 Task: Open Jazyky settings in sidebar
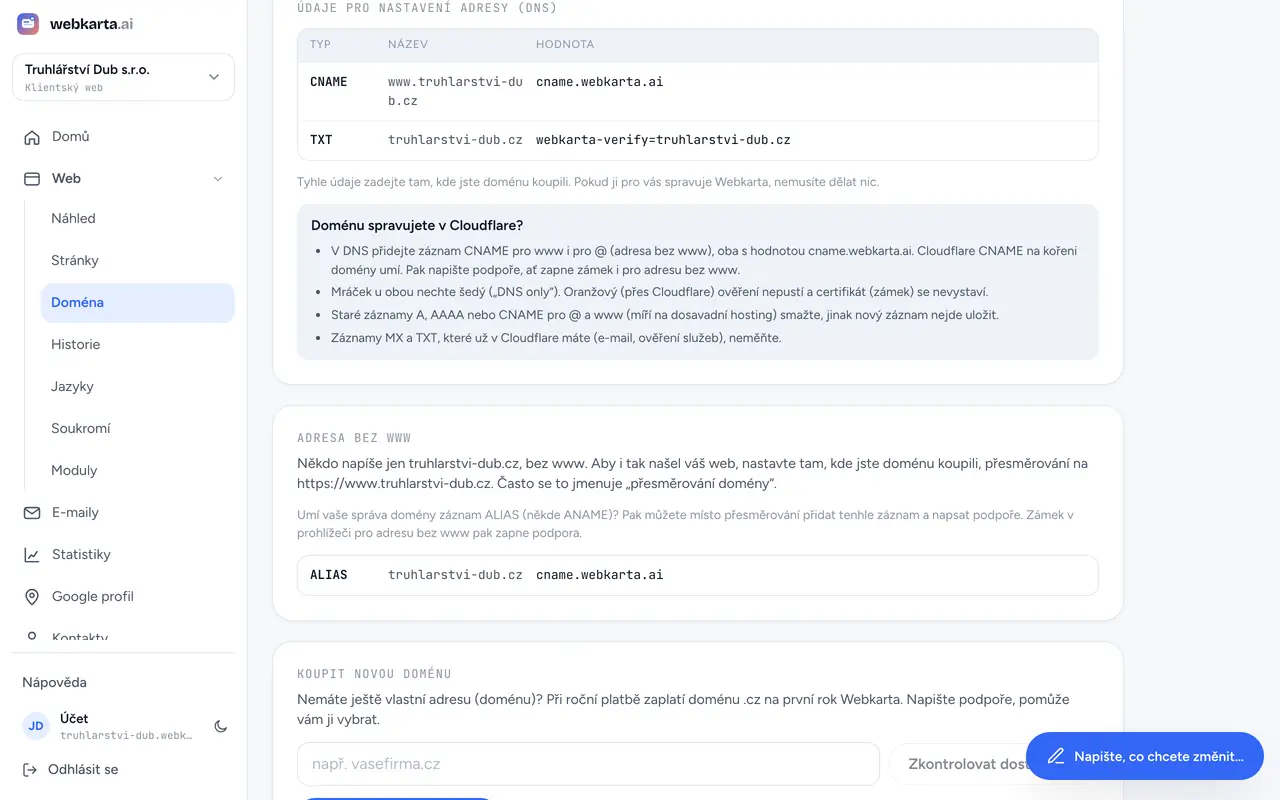coord(137,386)
